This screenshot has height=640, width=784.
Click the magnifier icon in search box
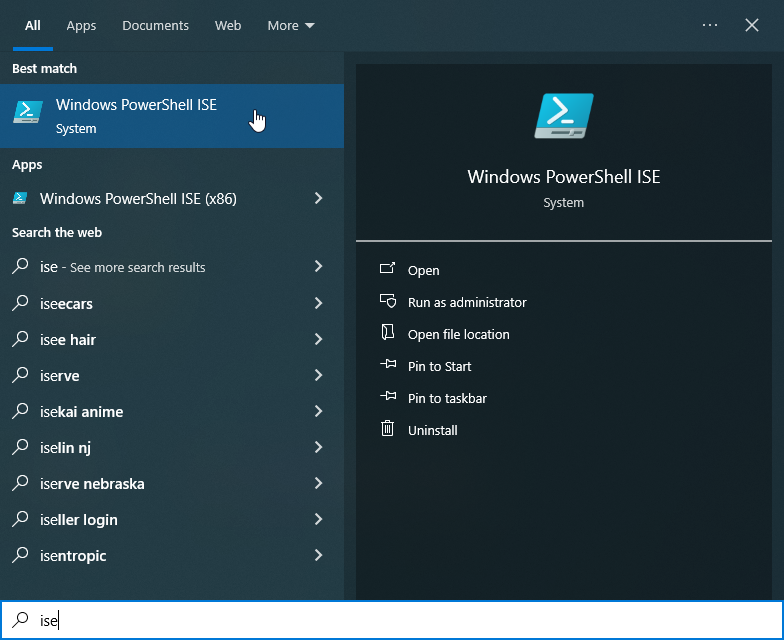click(20, 619)
